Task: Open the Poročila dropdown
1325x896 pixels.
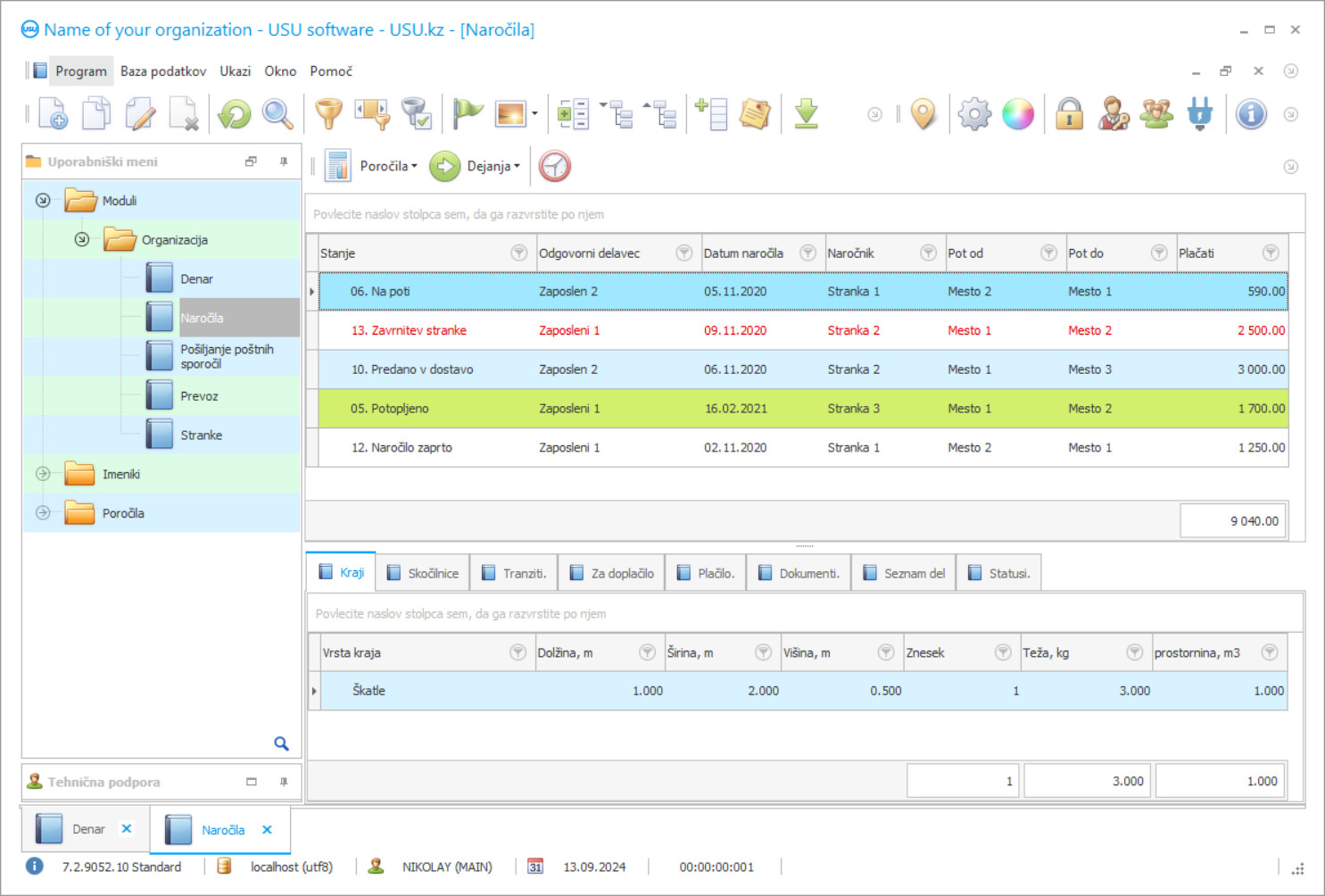Action: tap(388, 166)
